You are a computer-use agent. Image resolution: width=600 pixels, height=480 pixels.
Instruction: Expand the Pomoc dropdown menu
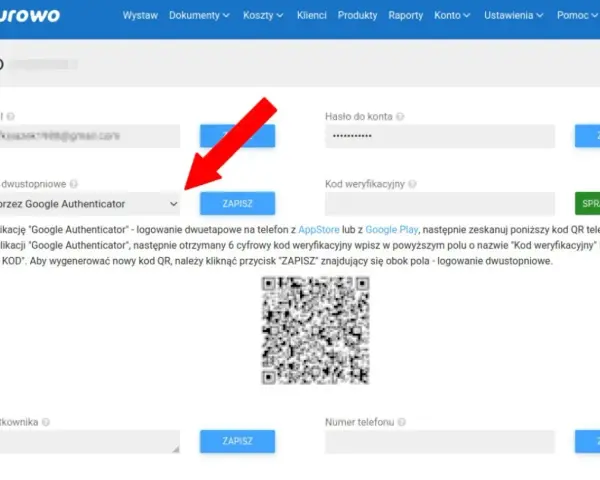(x=577, y=15)
